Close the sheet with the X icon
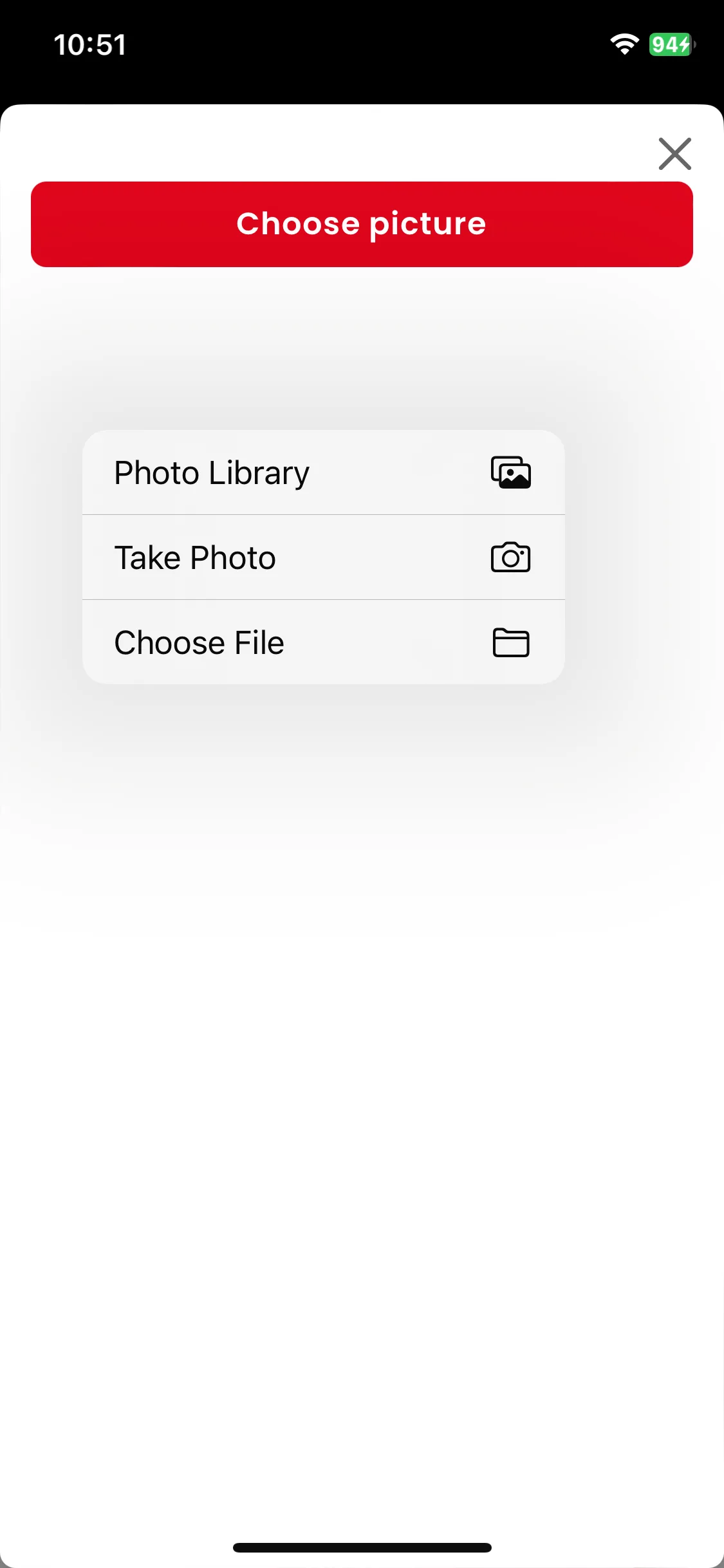 tap(674, 154)
